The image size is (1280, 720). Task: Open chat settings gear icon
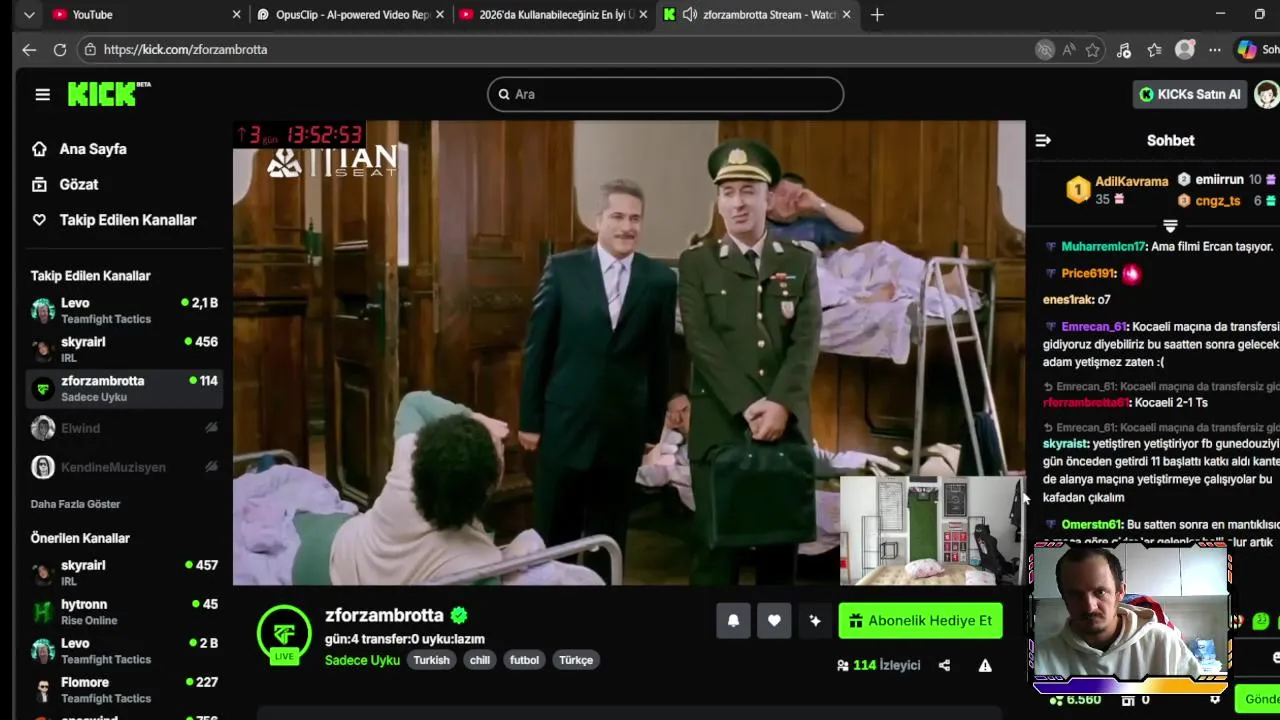(x=1215, y=699)
